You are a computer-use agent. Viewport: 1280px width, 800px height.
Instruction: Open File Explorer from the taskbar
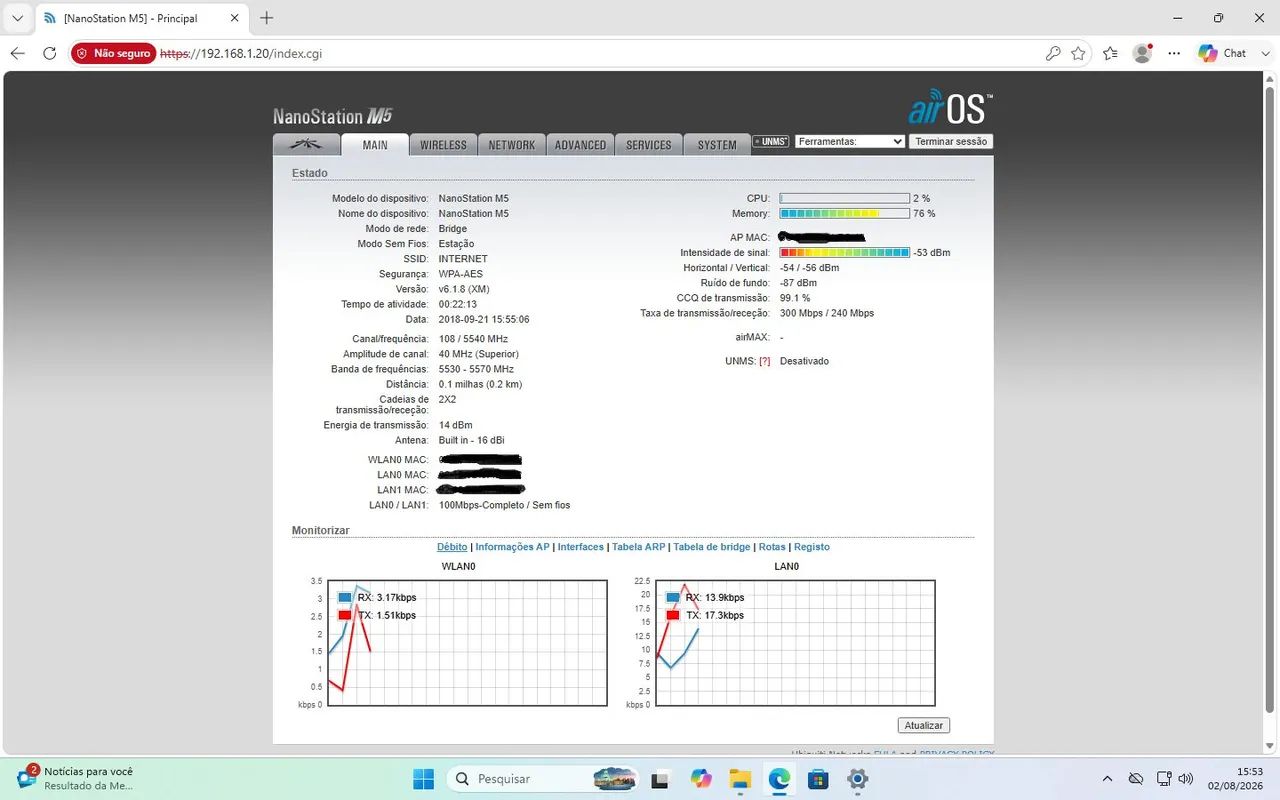pyautogui.click(x=739, y=779)
